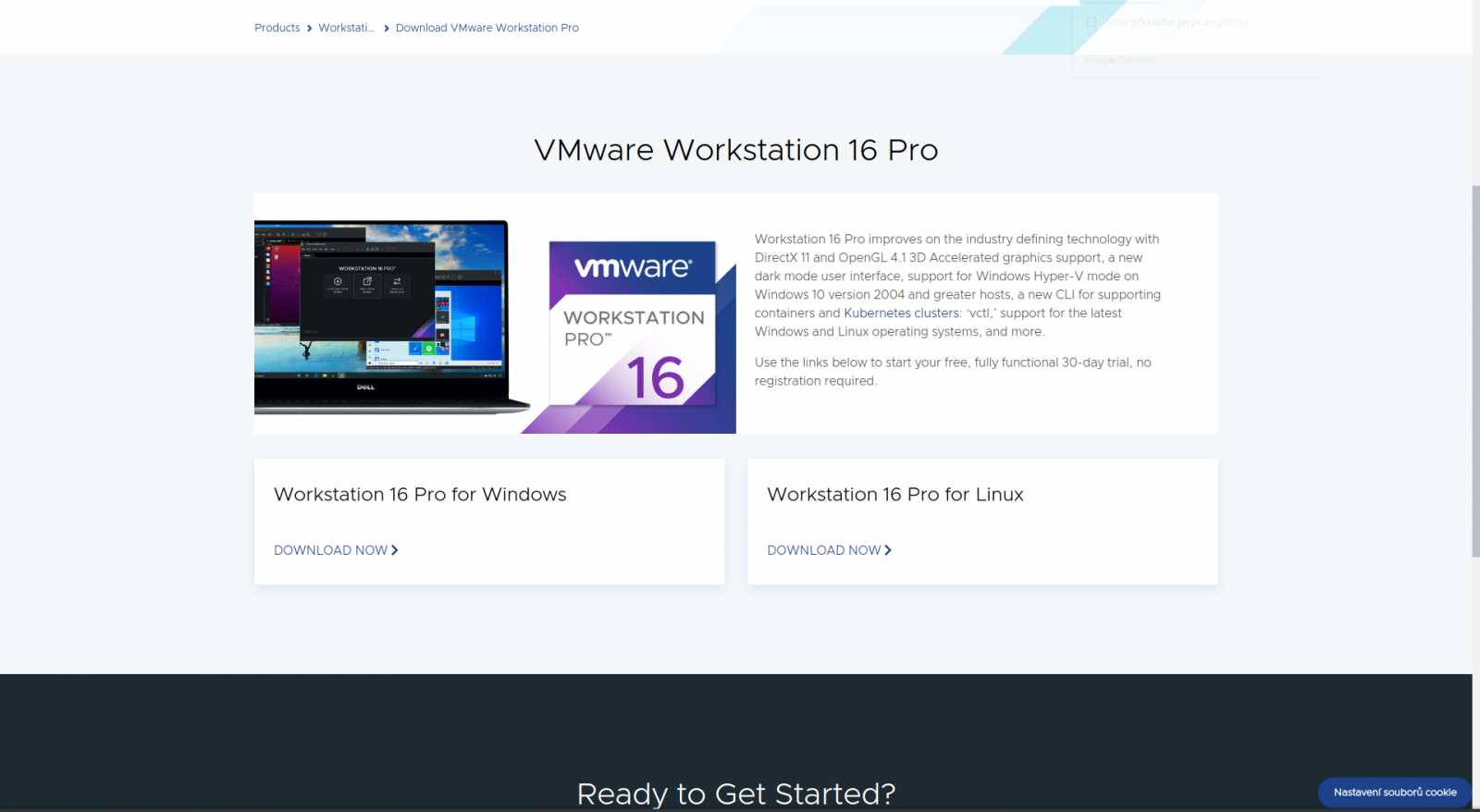
Task: Click the laptop screenshot image
Action: pyautogui.click(x=391, y=316)
